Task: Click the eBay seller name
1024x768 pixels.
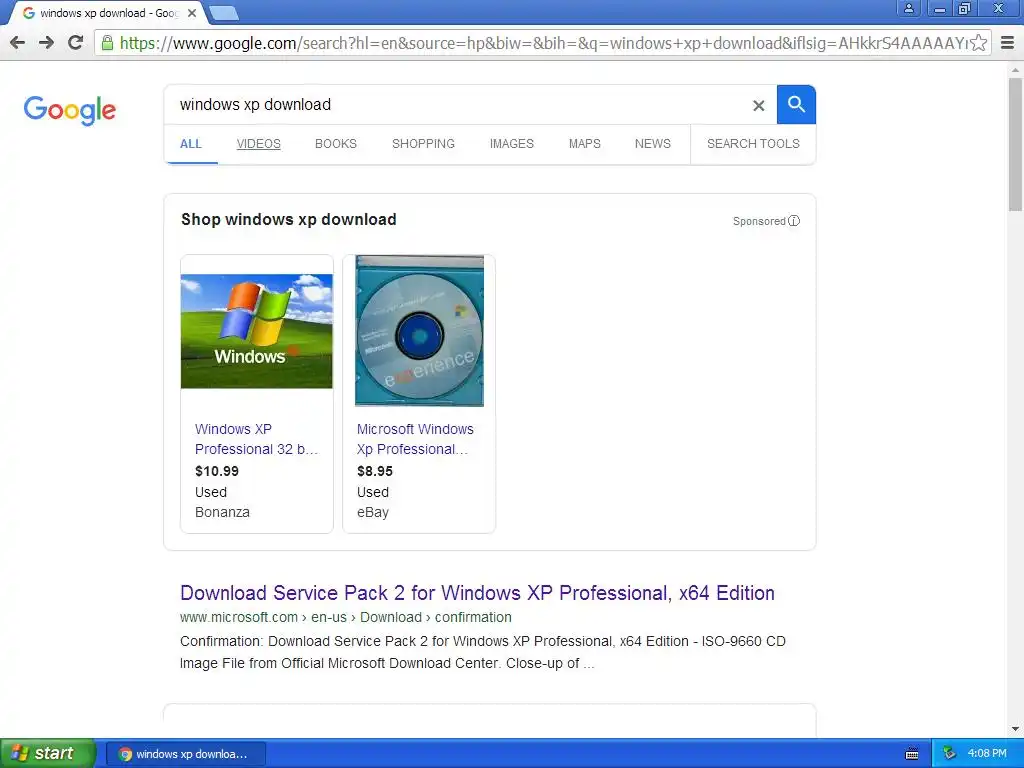Action: coord(373,512)
